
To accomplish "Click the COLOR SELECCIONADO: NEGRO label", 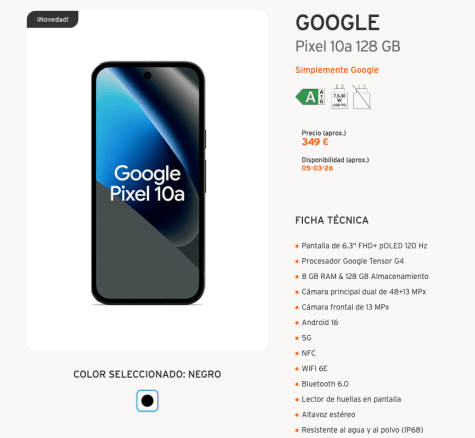I will (x=147, y=374).
